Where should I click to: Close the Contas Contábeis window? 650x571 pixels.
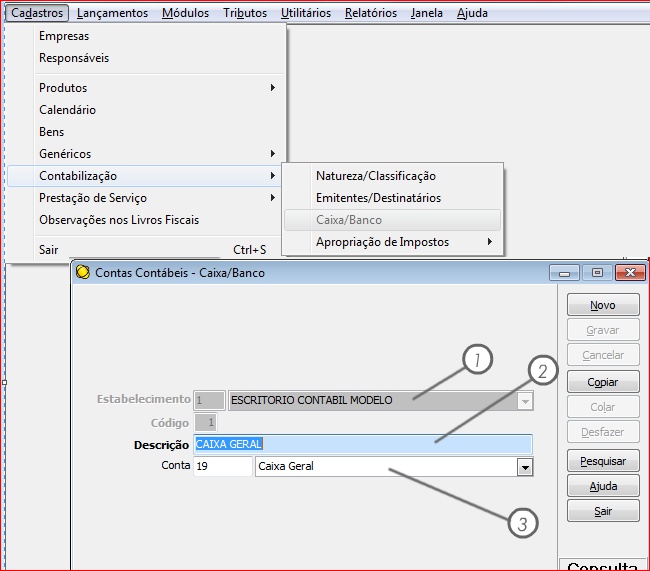point(631,273)
